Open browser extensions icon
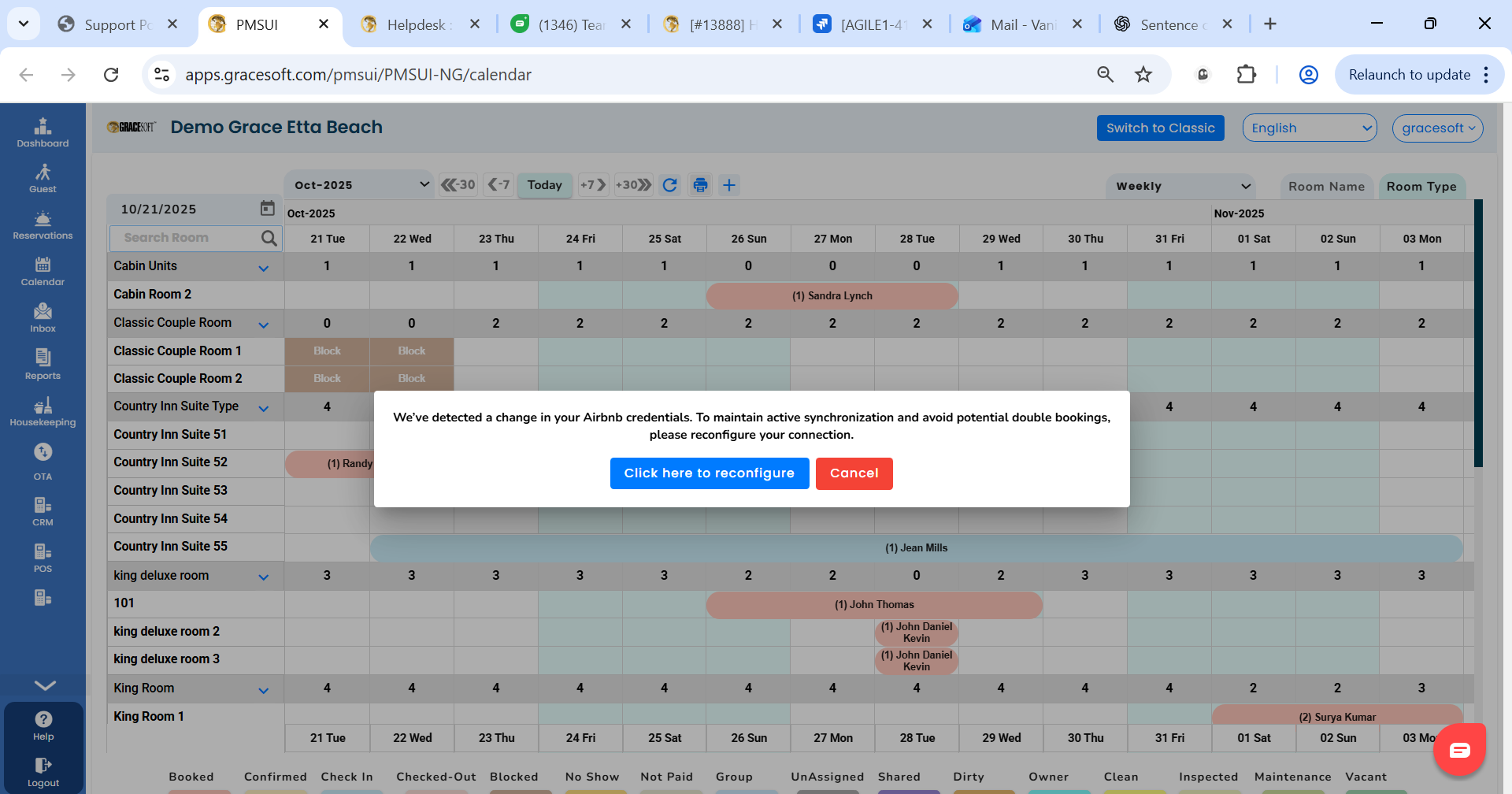 (x=1246, y=75)
